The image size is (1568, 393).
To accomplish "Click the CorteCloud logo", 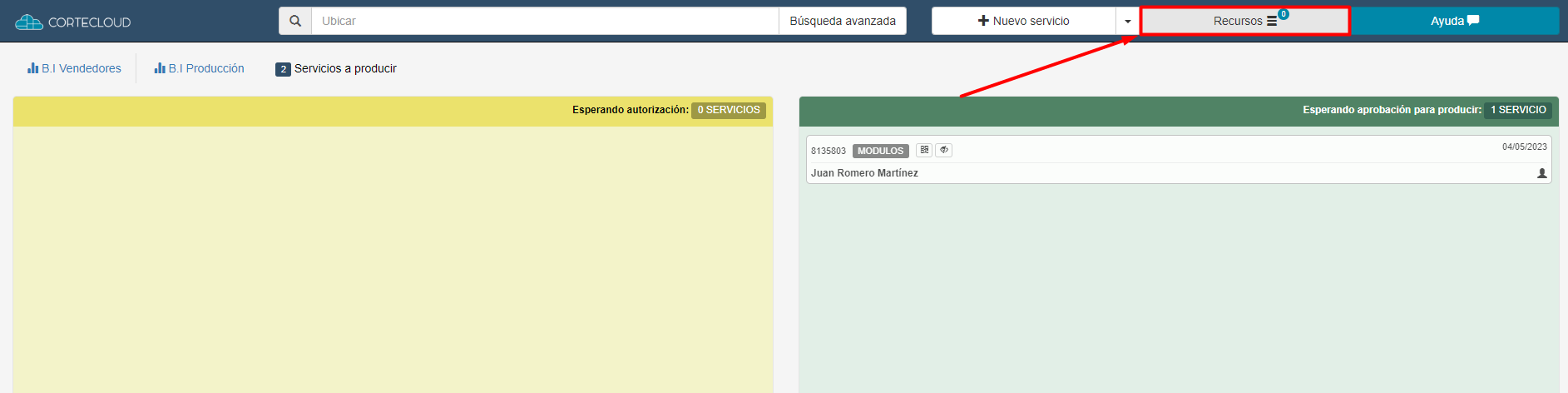I will (73, 22).
